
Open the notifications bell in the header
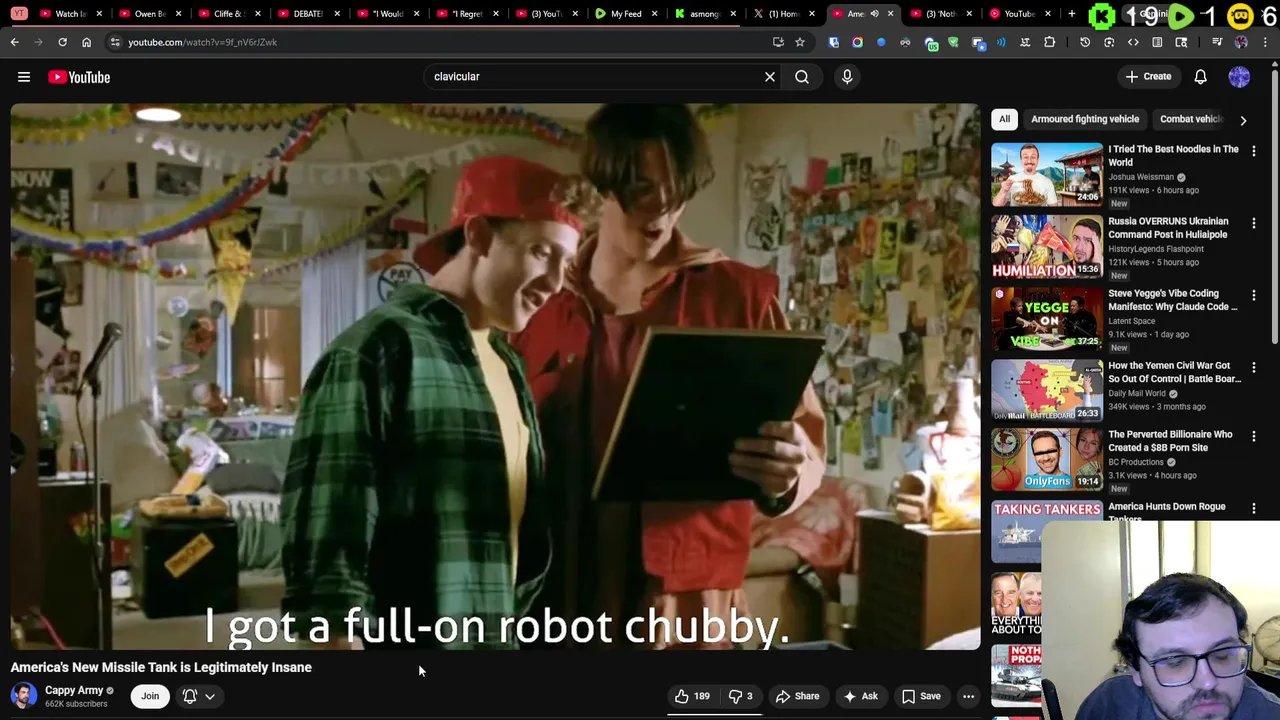[x=1201, y=77]
